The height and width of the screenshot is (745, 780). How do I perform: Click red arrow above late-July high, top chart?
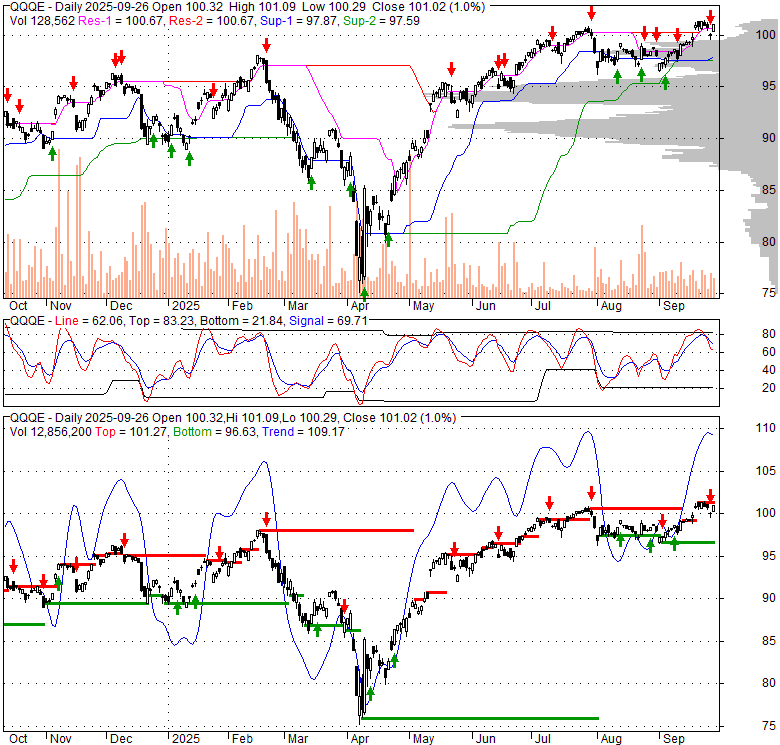591,12
